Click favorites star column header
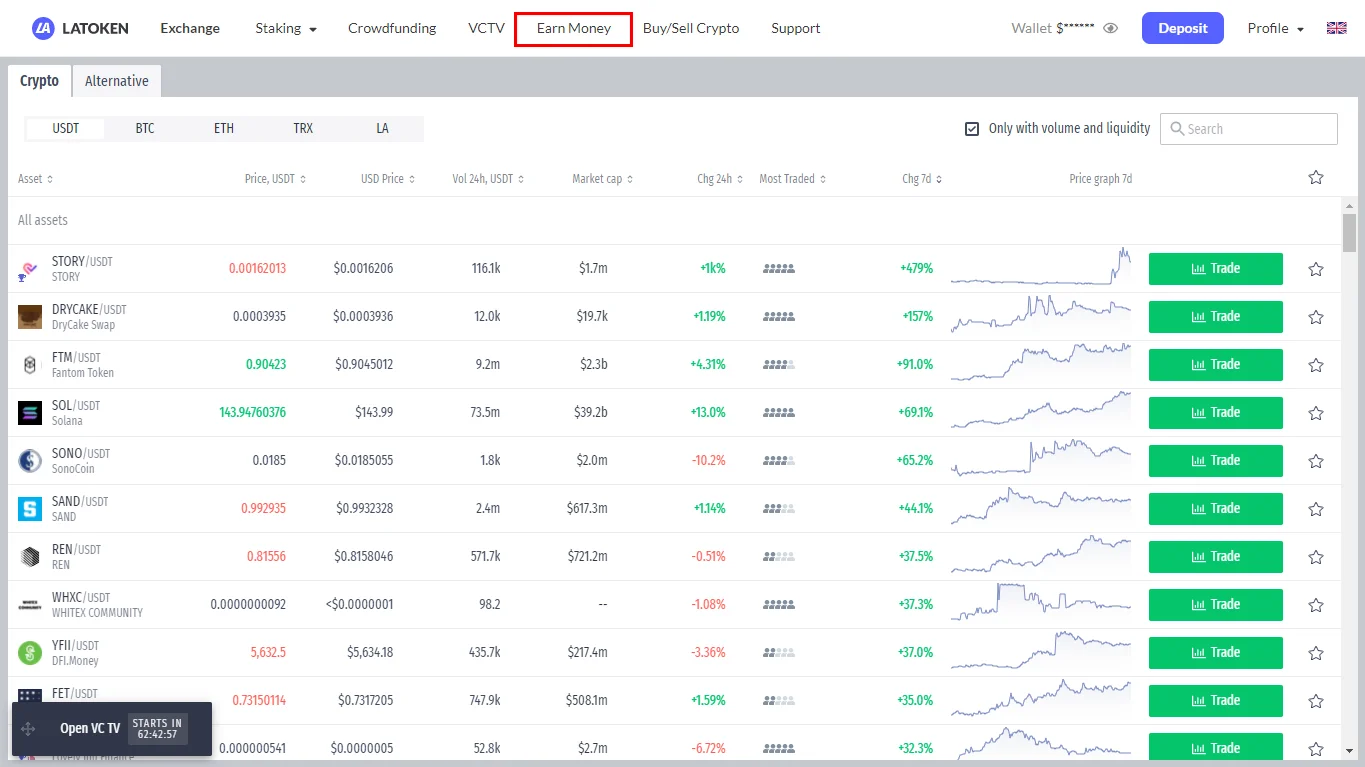Image resolution: width=1365 pixels, height=767 pixels. coord(1316,177)
